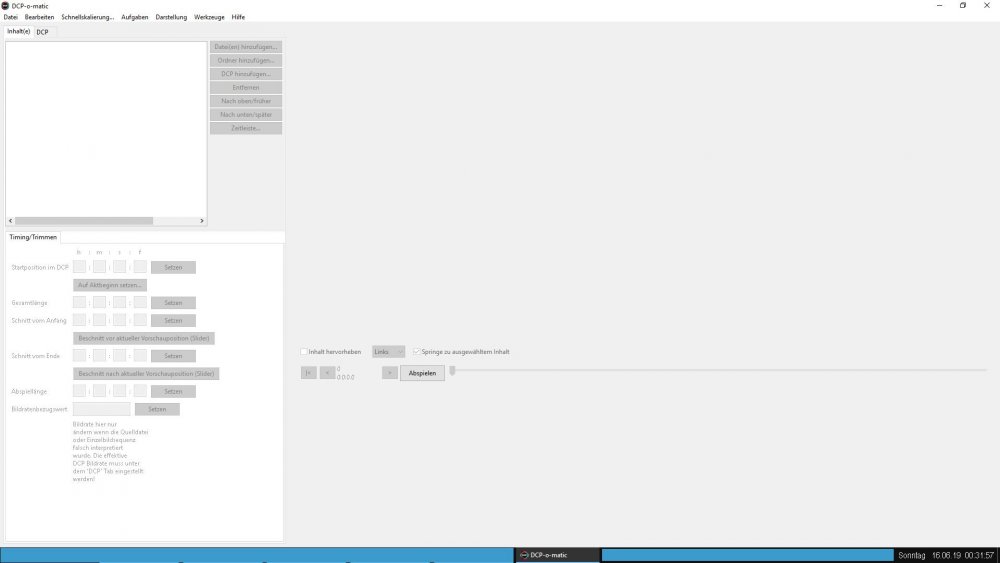
Task: Open the 'Links' eye dropdown
Action: coord(388,352)
